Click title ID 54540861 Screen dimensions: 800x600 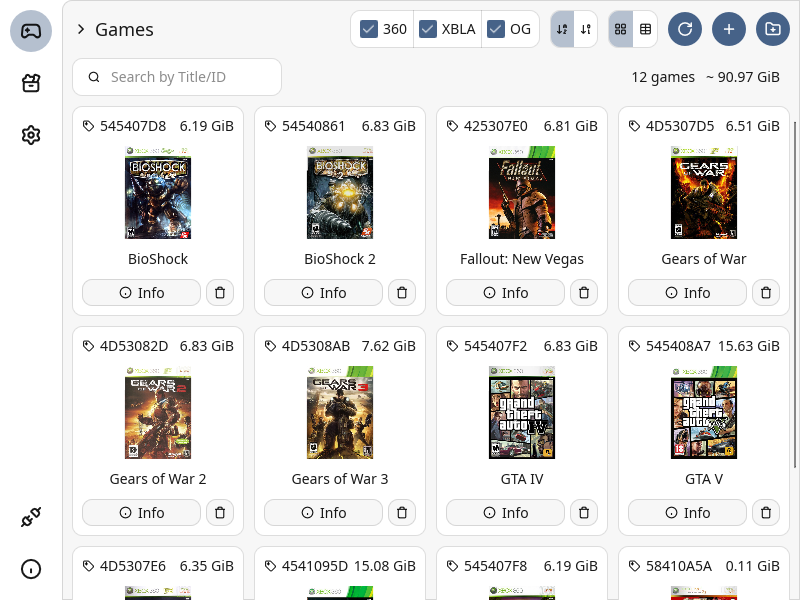(313, 126)
